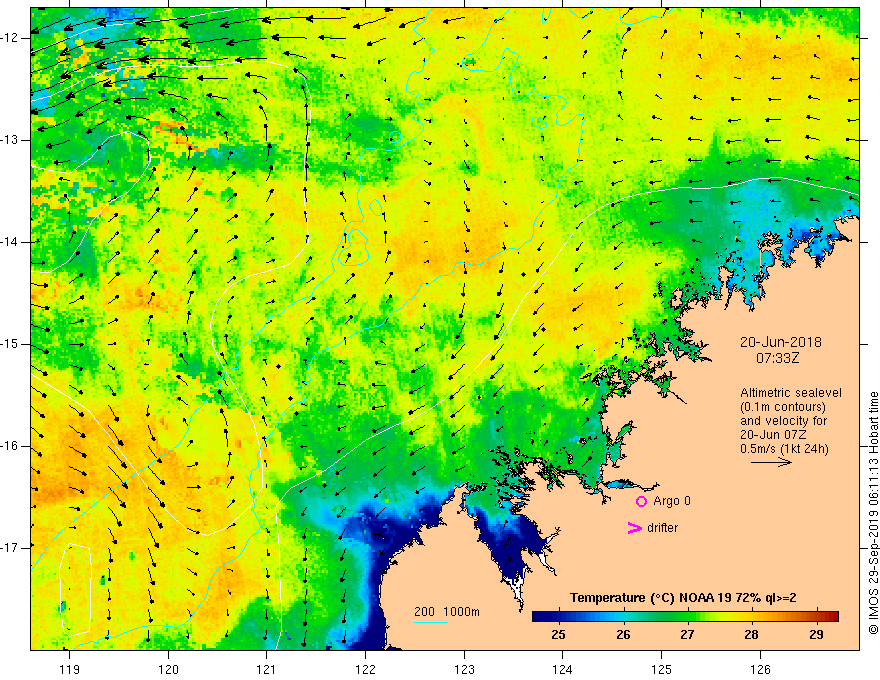Screen dimensions: 880x680
Task: Click latitude axis label -17
Action: click(x=10, y=548)
